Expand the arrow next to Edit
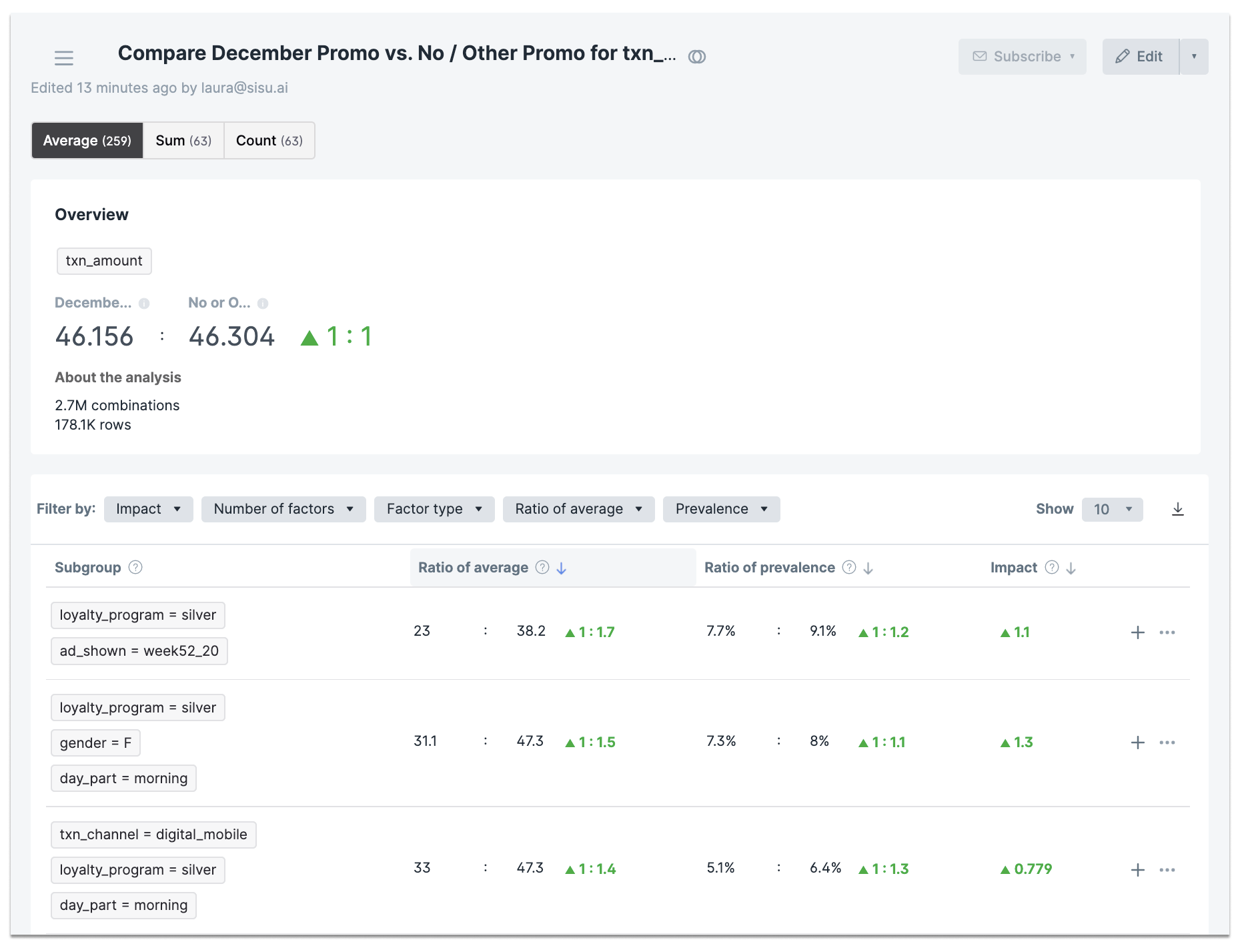This screenshot has height=952, width=1240. 1194,57
